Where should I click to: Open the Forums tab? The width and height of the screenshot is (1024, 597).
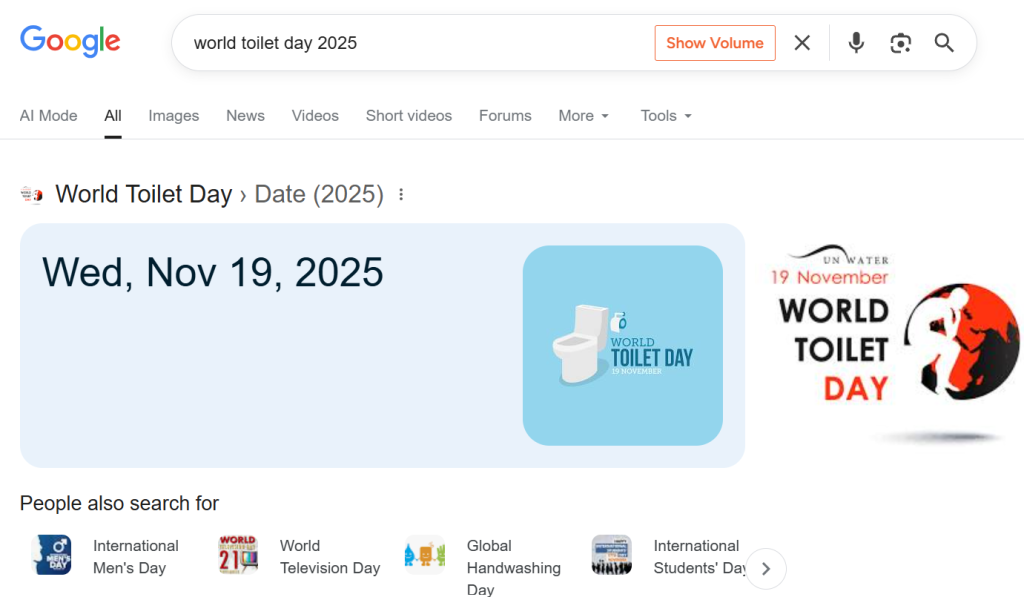point(505,116)
